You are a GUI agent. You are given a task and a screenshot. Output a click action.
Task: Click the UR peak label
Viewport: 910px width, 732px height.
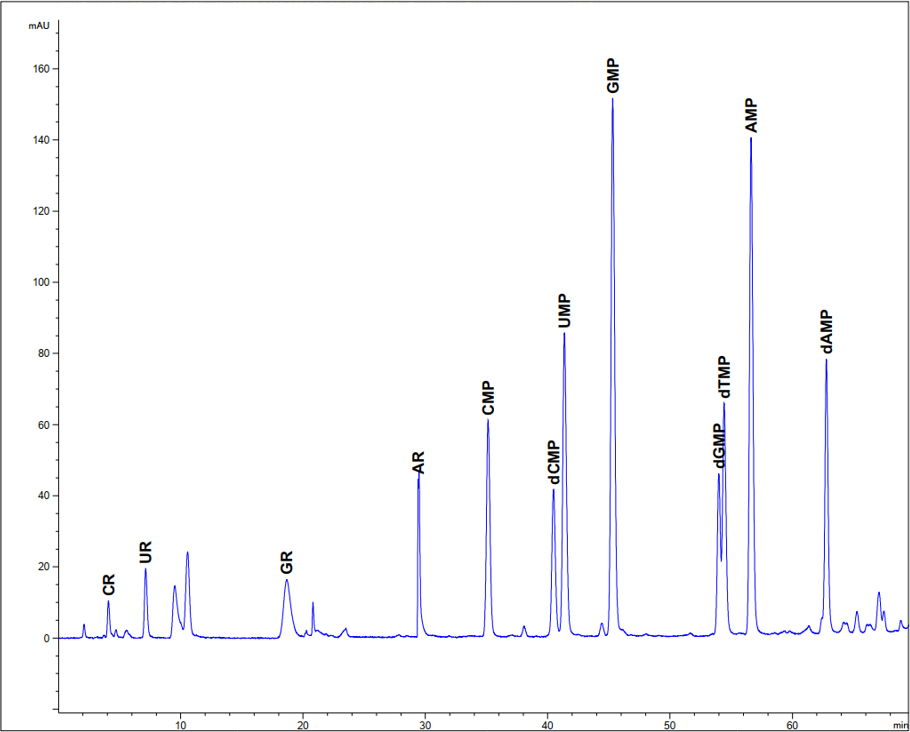(x=146, y=551)
